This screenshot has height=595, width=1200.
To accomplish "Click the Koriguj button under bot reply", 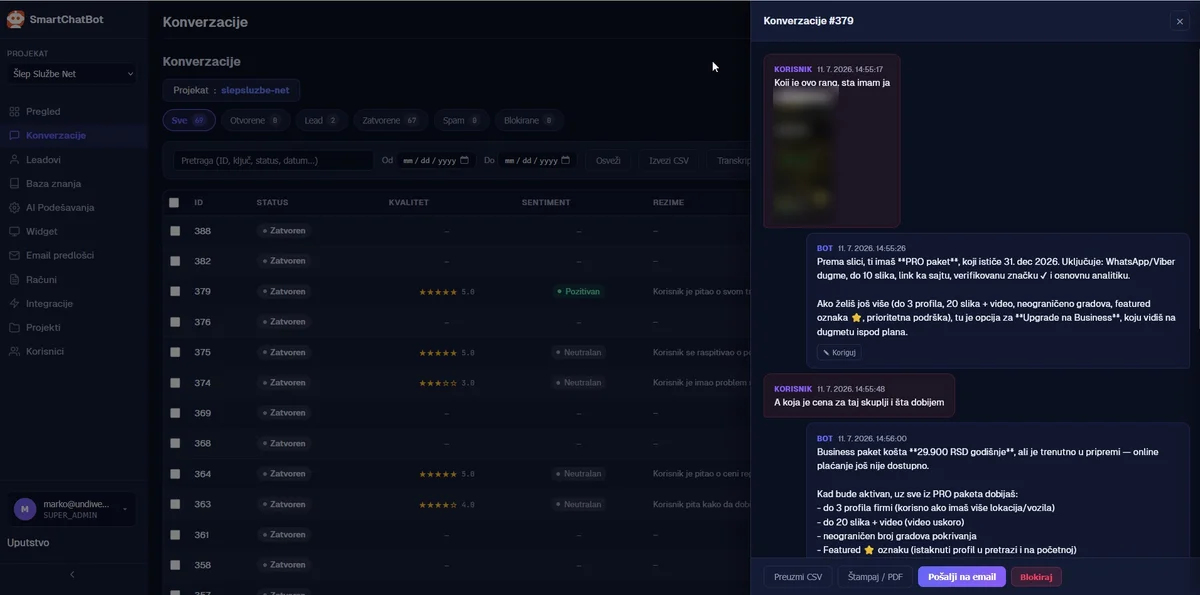I will 838,352.
